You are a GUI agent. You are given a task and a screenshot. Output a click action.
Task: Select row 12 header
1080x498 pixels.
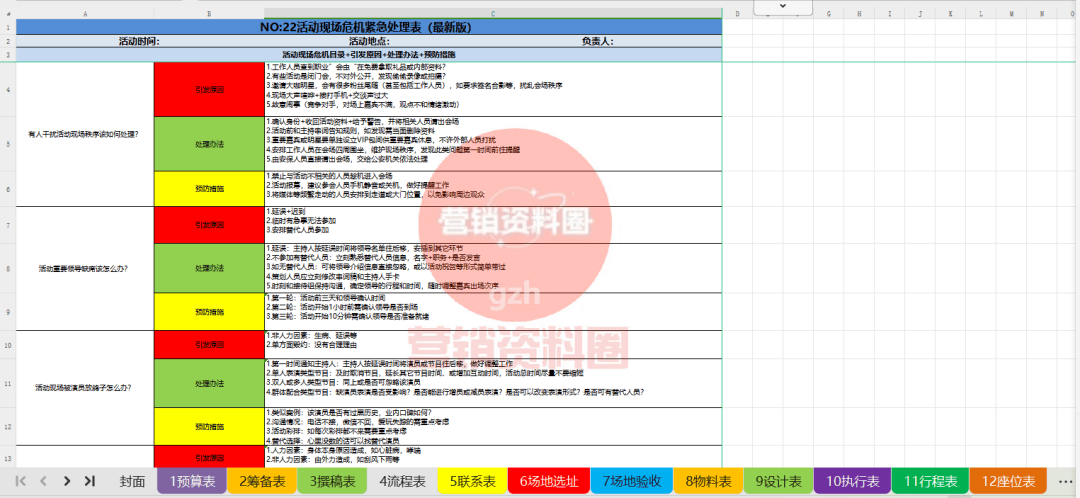(8, 426)
